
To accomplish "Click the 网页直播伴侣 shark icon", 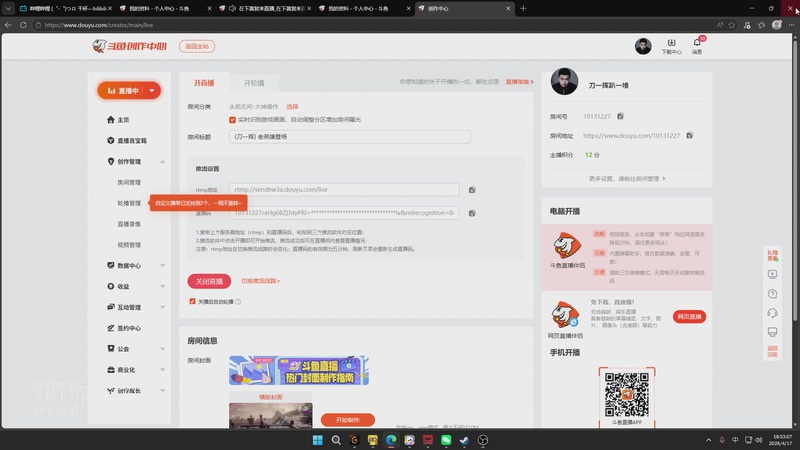I will [565, 314].
